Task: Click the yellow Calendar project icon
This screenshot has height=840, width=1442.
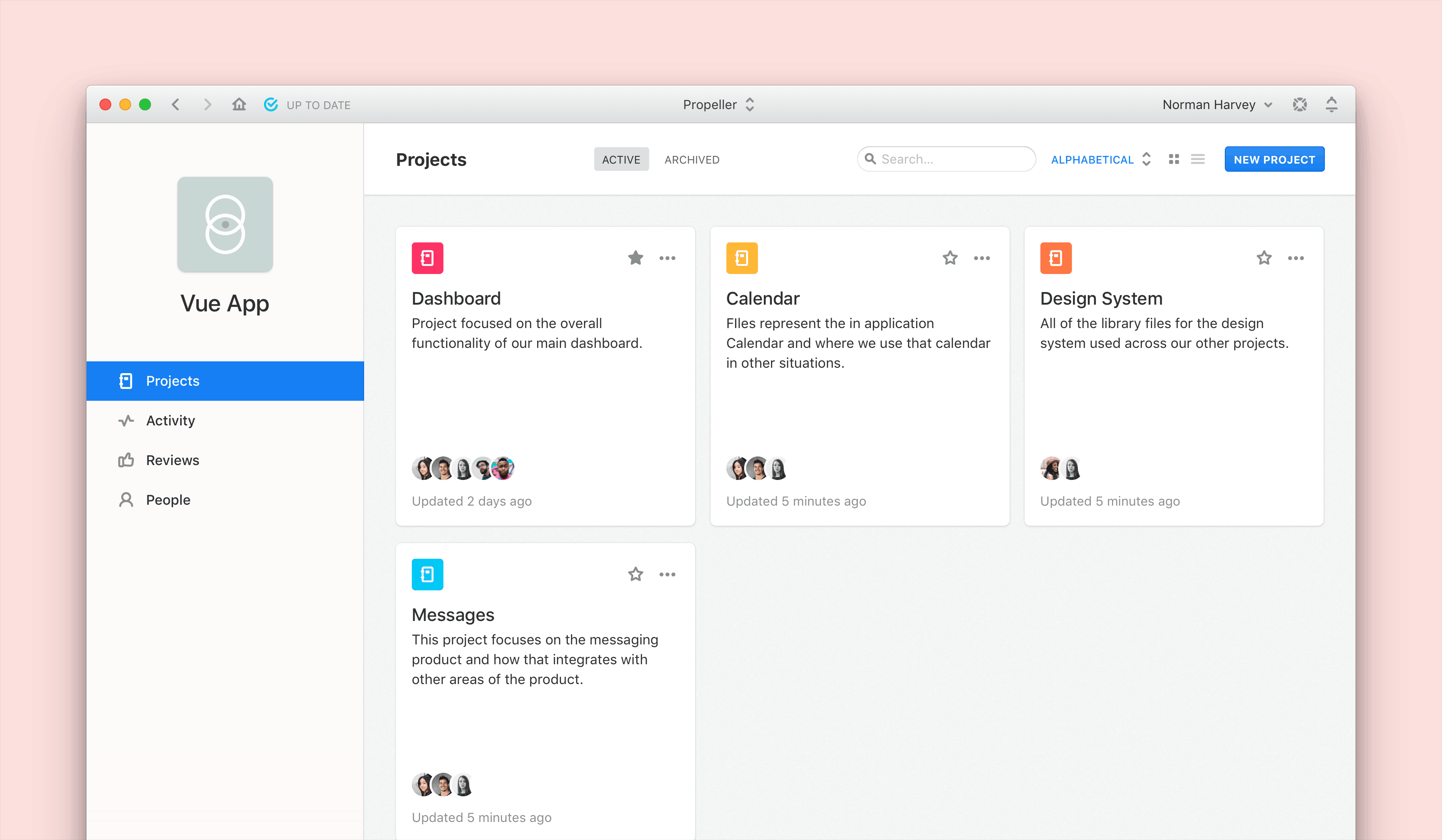Action: click(742, 258)
